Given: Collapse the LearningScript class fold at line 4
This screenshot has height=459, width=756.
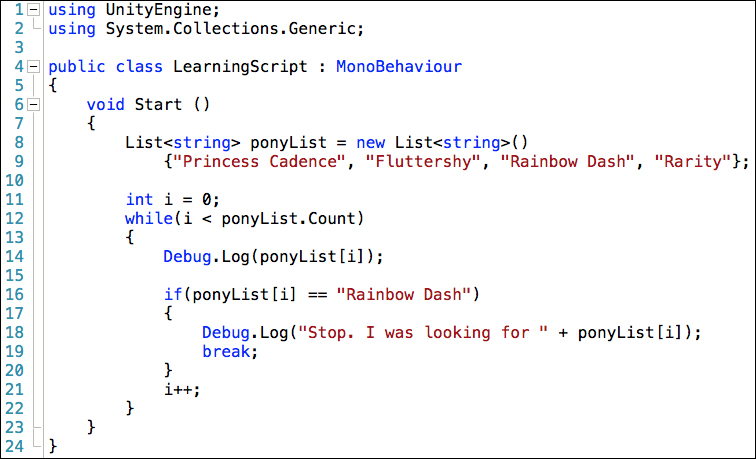Looking at the screenshot, I should (33, 67).
